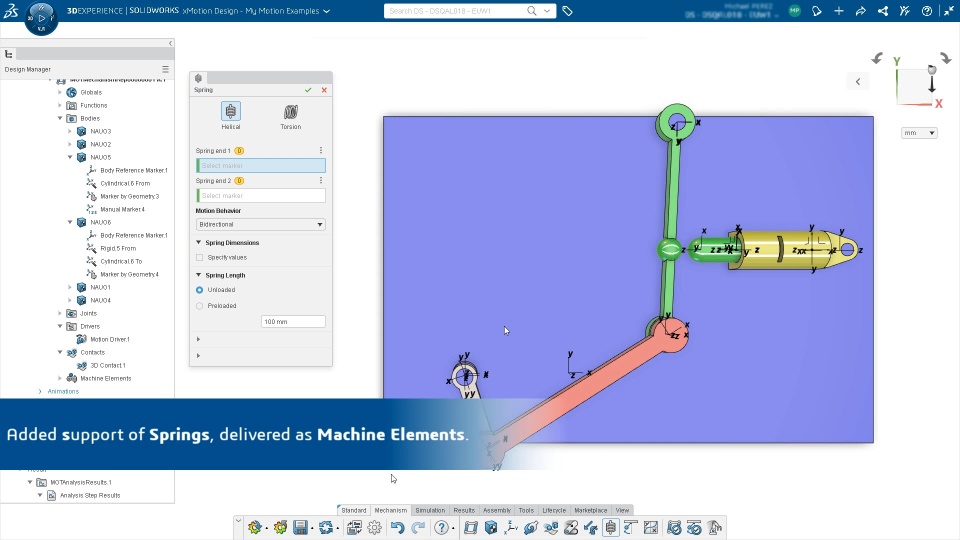
Task: Click the Undo arrow
Action: coord(397,527)
